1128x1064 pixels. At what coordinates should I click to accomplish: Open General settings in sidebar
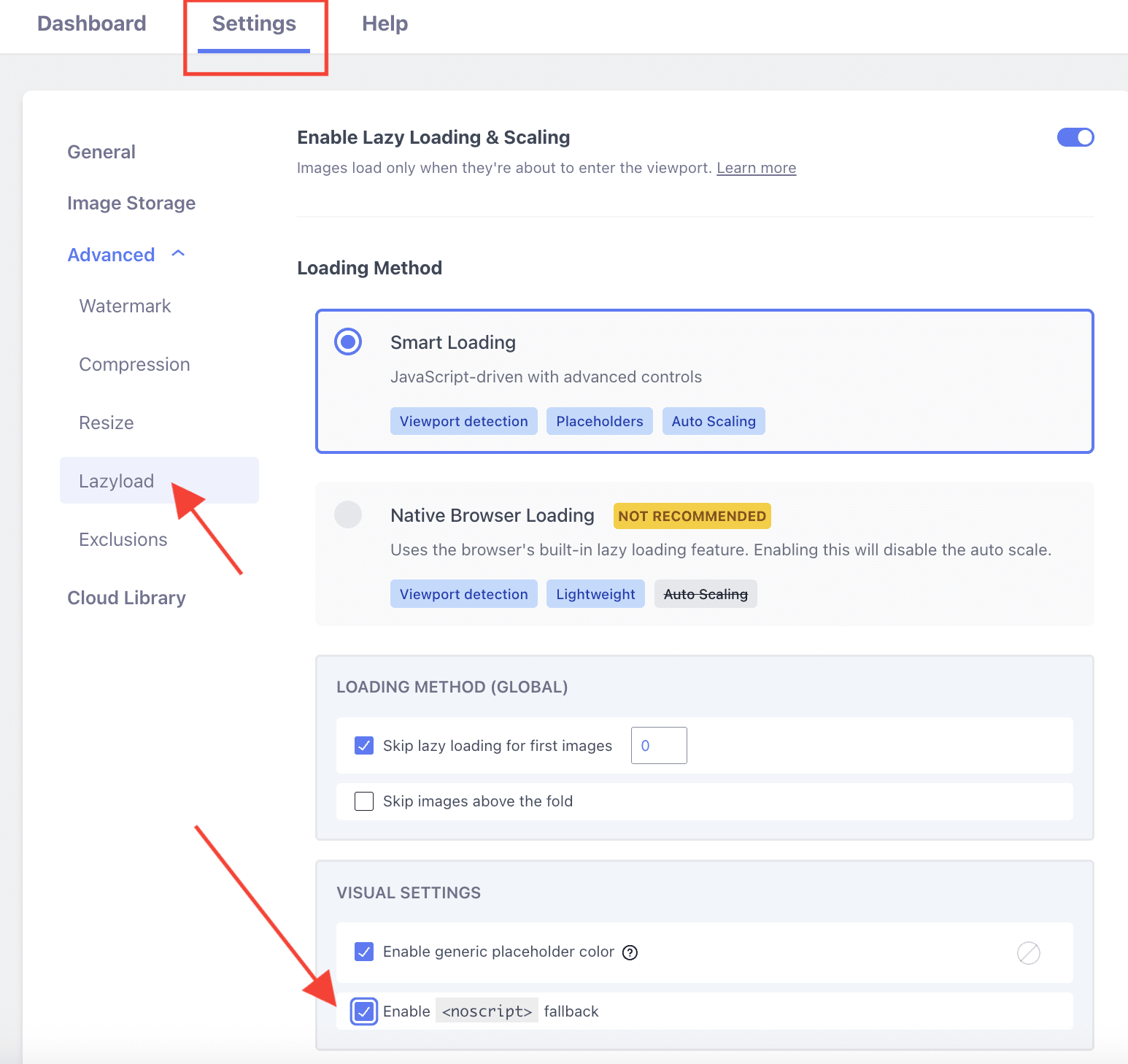101,152
